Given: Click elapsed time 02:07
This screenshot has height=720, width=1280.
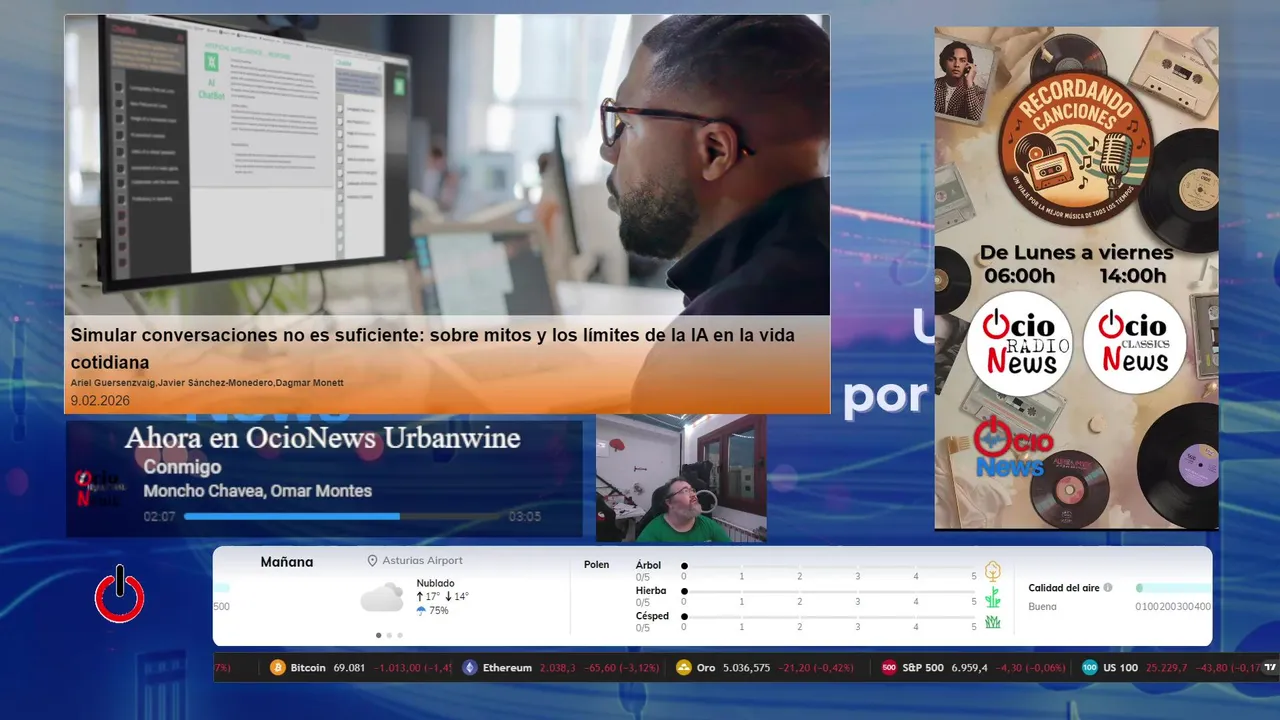Looking at the screenshot, I should click(x=159, y=517).
